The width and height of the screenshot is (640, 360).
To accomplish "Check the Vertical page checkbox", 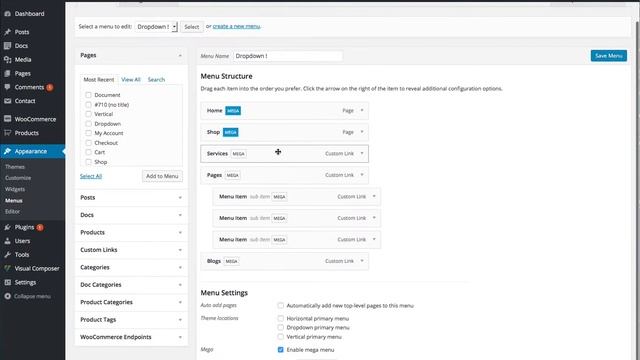I will pos(88,114).
